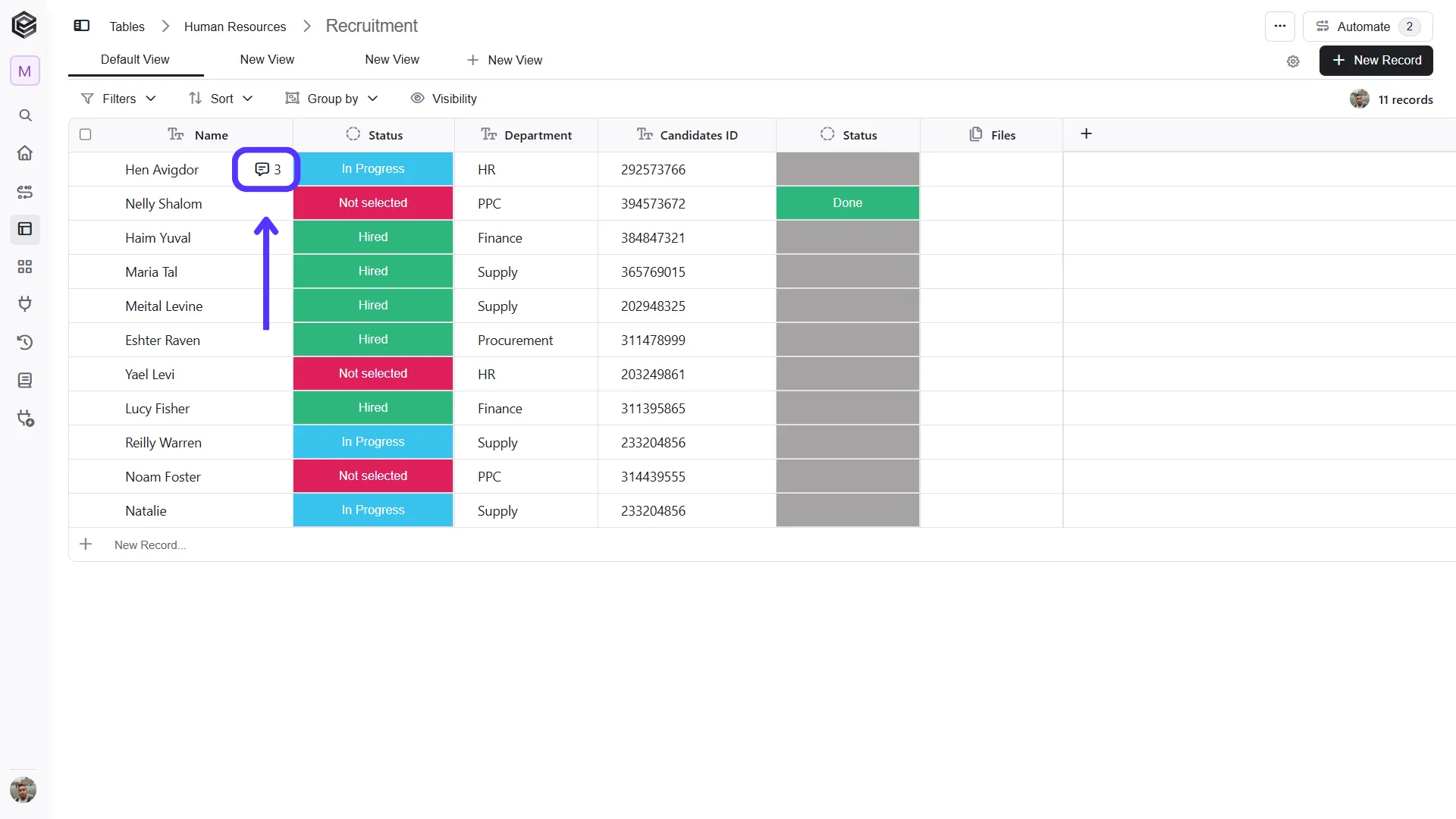This screenshot has width=1456, height=819.
Task: Open the history clock icon
Action: pyautogui.click(x=25, y=342)
